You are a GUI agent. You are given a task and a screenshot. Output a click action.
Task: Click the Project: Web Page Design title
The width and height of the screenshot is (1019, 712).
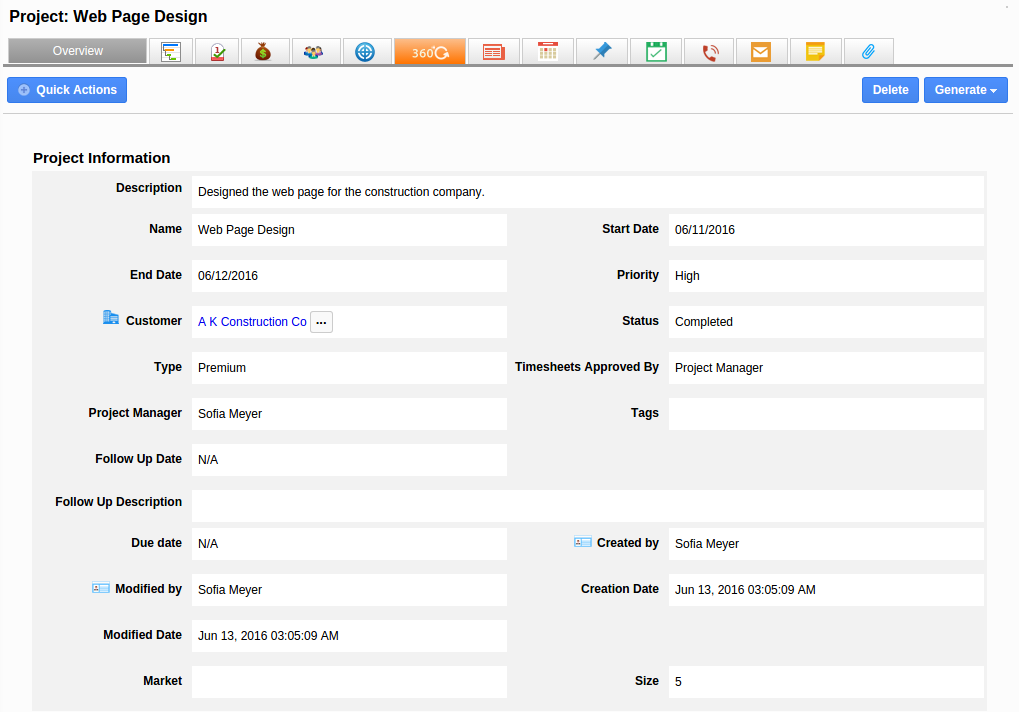click(108, 16)
